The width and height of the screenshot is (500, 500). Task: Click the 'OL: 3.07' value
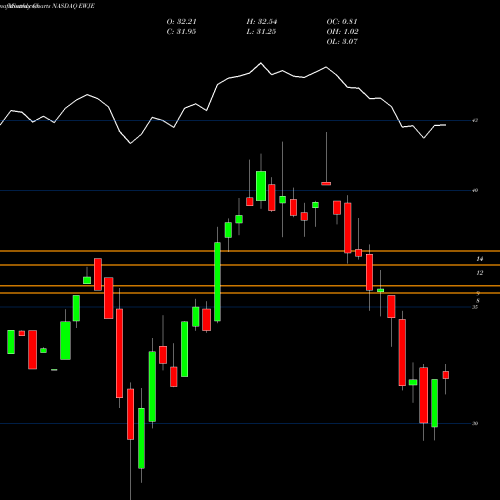click(x=342, y=42)
